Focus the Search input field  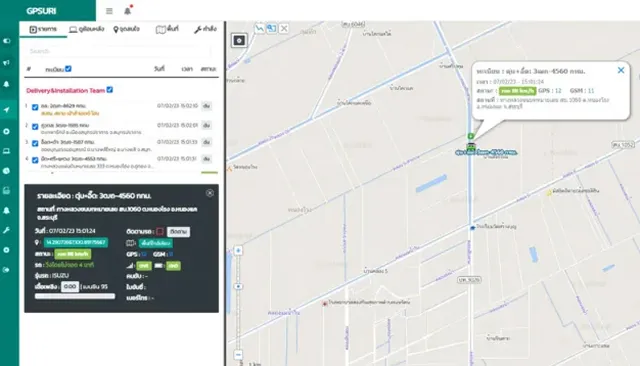click(x=119, y=51)
